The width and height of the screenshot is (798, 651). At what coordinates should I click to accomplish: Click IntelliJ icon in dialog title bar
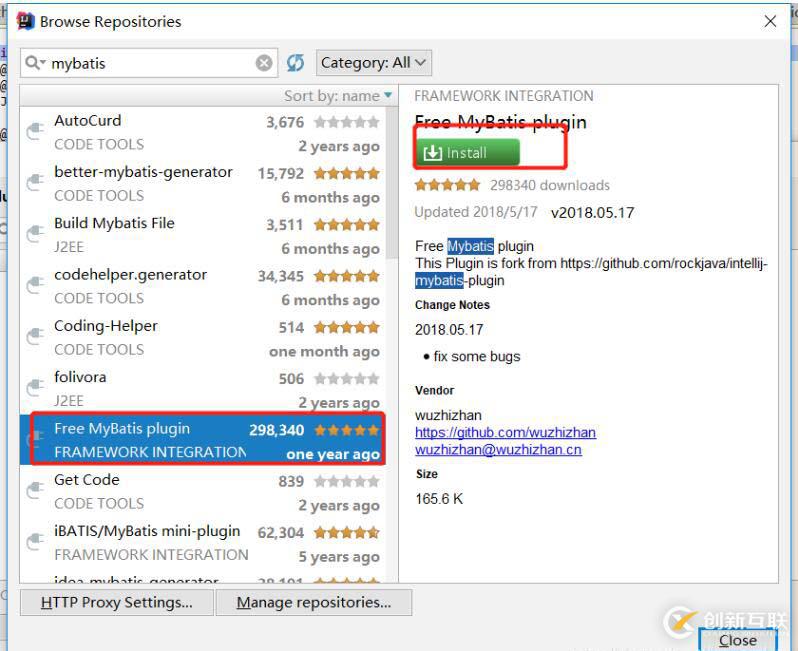[x=25, y=21]
